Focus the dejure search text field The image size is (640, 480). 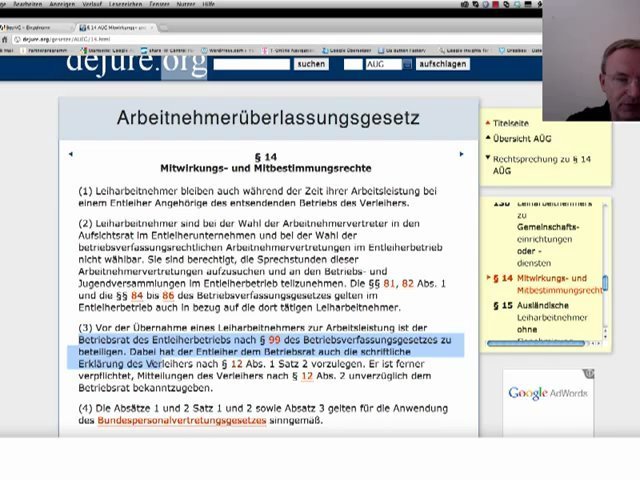point(251,64)
